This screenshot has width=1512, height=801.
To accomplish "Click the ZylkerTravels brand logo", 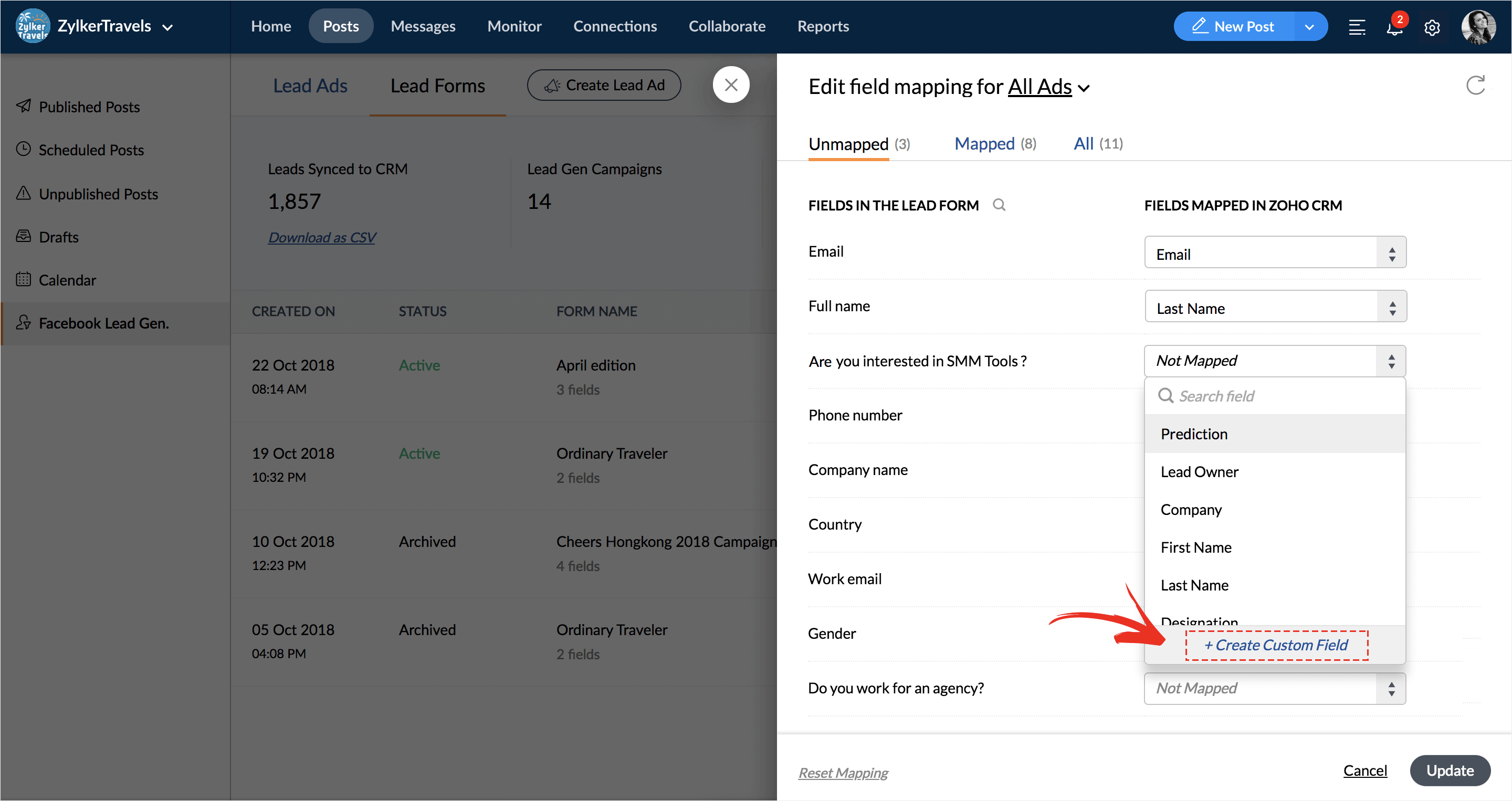I will click(33, 26).
